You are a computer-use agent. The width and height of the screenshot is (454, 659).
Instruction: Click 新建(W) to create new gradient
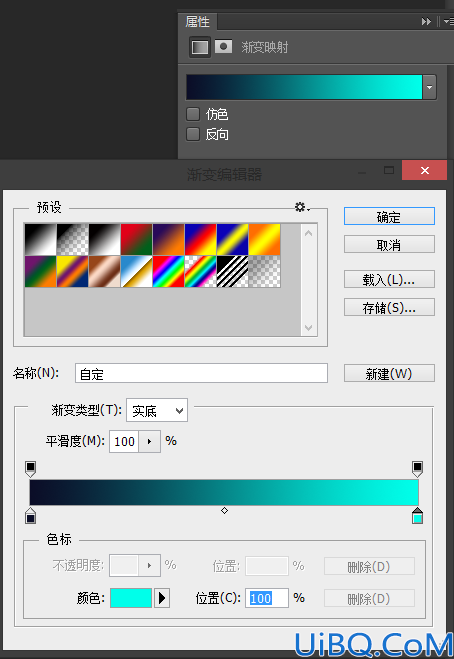pos(389,373)
